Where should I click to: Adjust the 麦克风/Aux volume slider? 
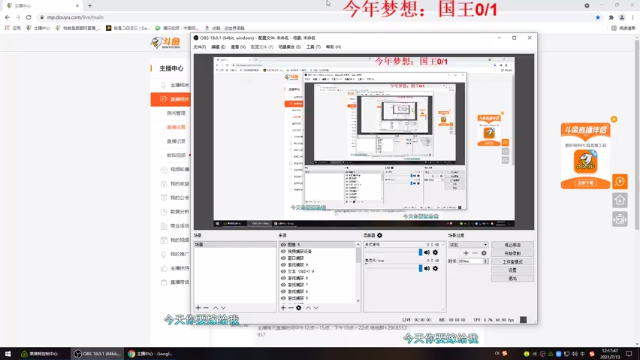tap(420, 269)
